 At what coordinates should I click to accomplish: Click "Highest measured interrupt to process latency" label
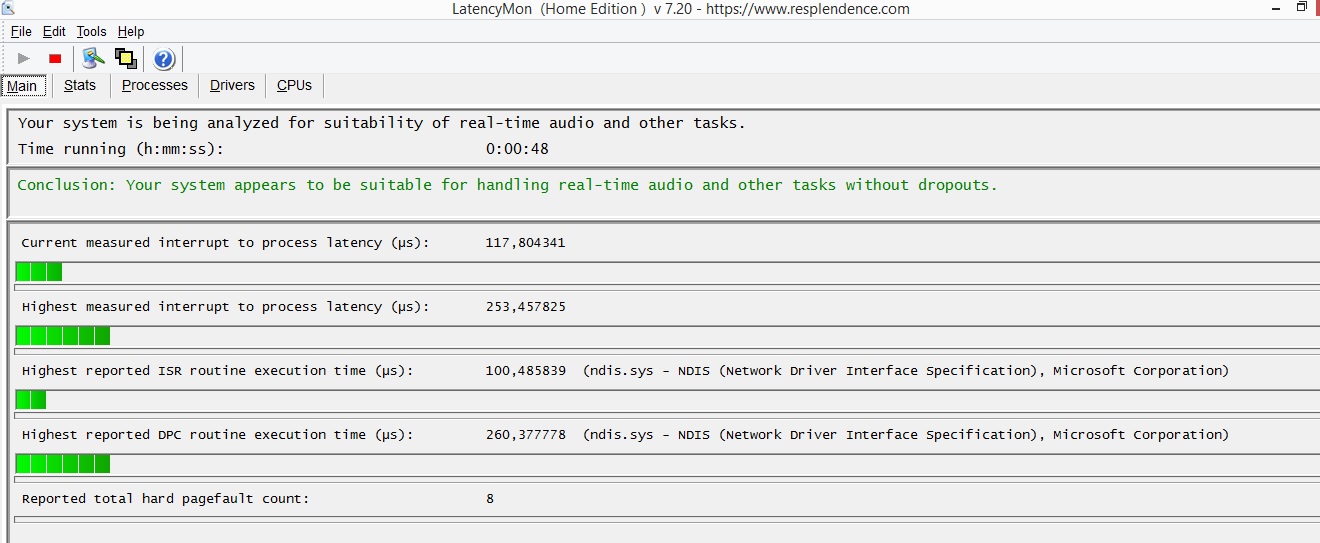(225, 307)
